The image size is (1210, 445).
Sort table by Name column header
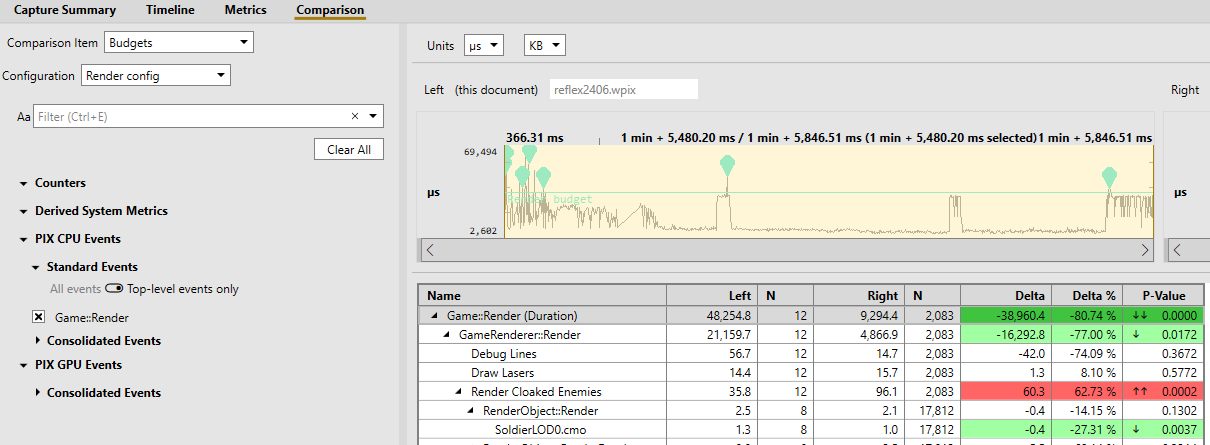(x=542, y=296)
